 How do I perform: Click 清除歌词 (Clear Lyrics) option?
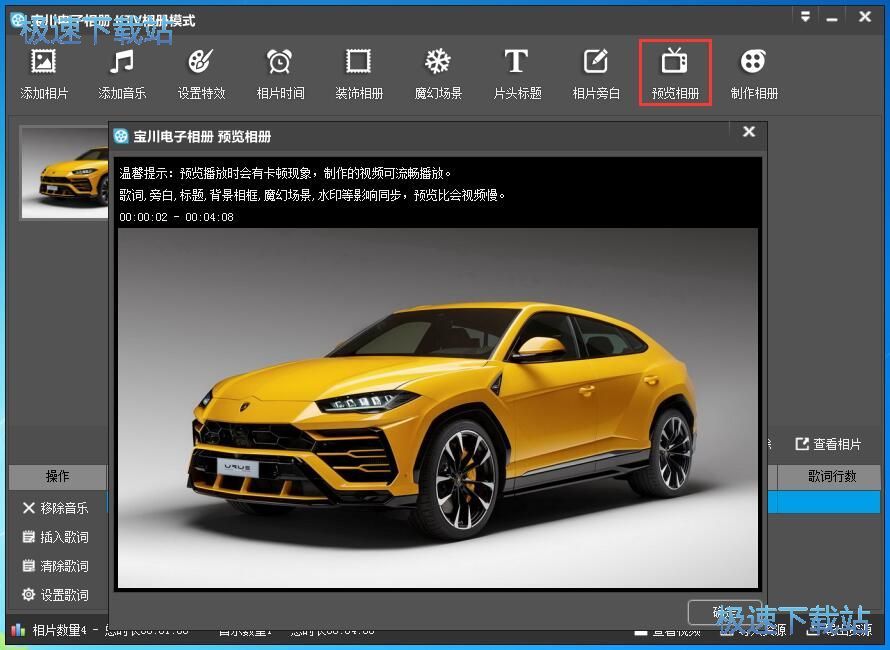pos(55,566)
